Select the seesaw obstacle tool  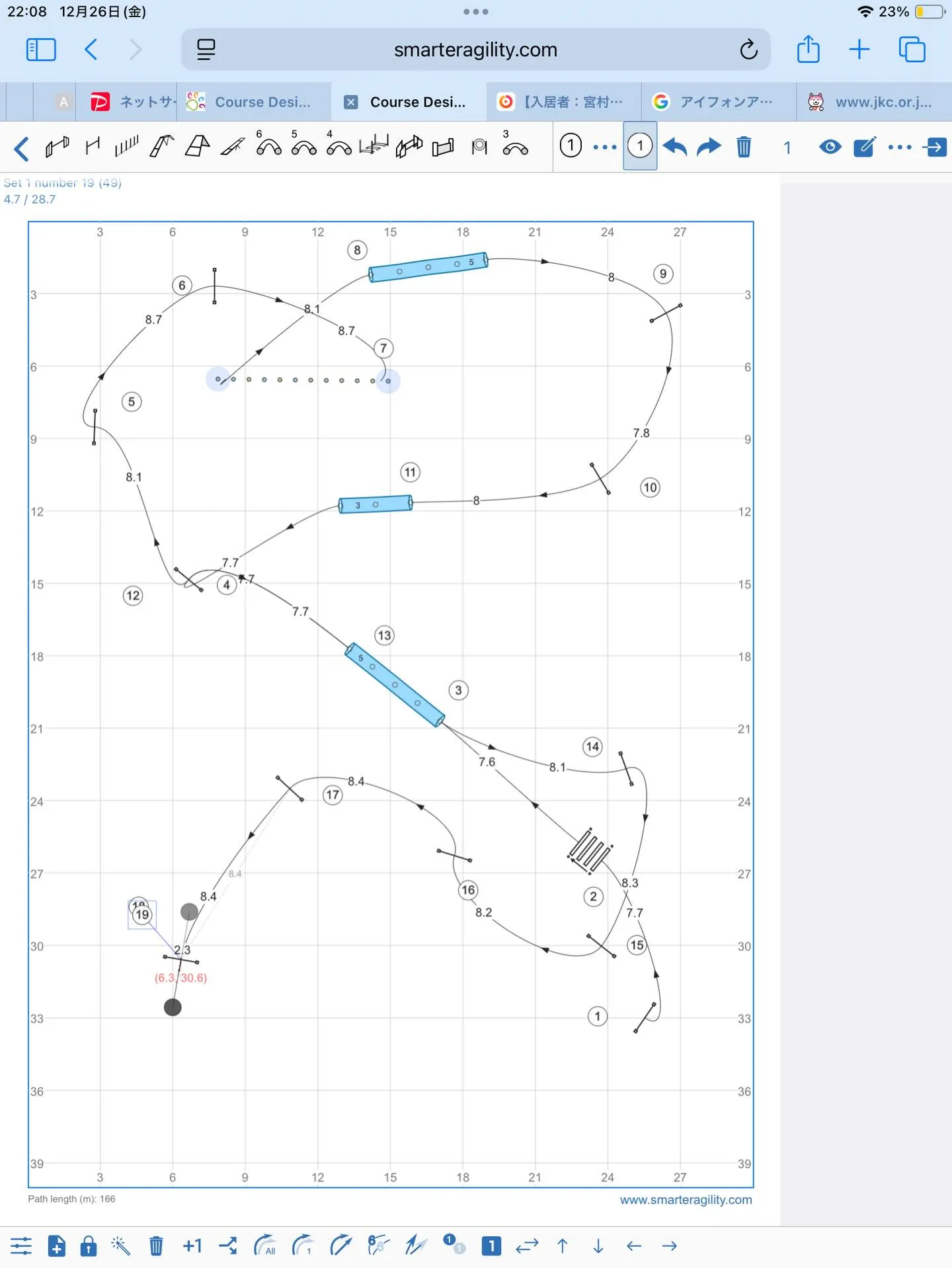pos(232,146)
